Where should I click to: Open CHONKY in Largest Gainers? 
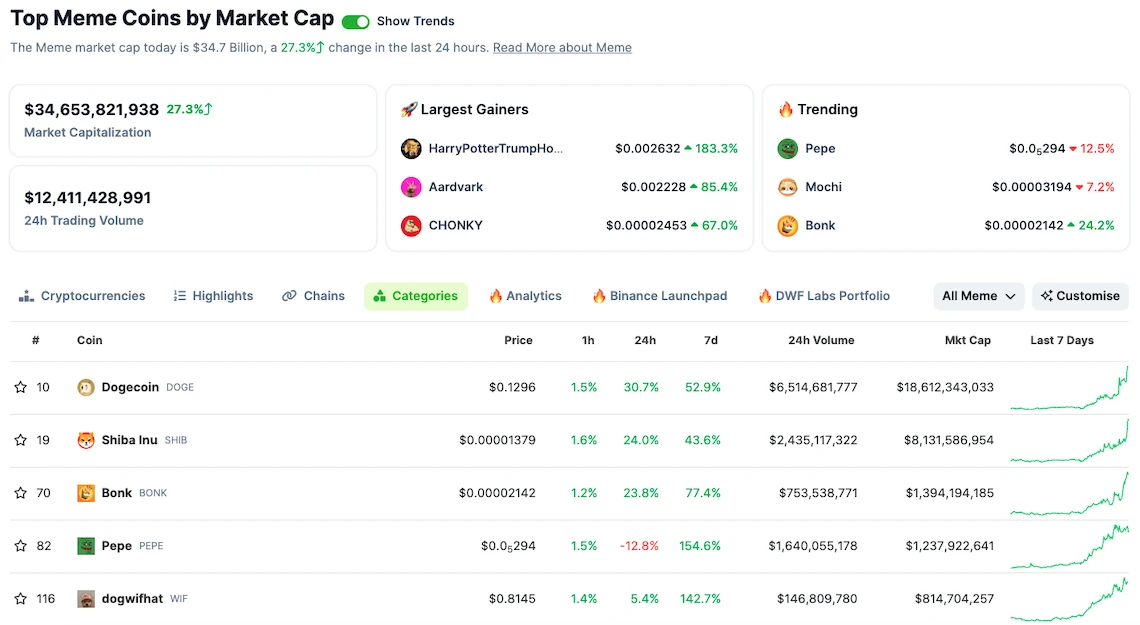pos(456,225)
